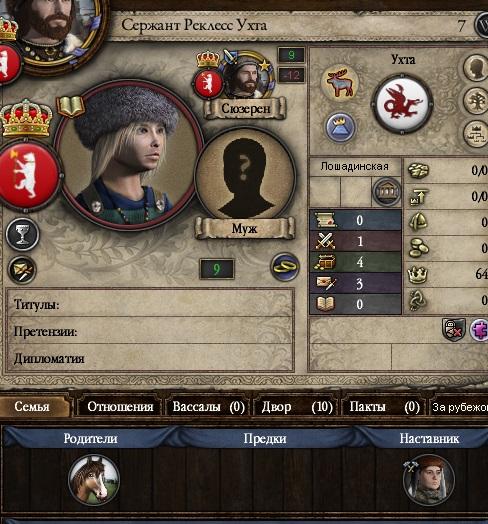This screenshot has height=524, width=488.
Task: Open the Пакты (0) tab
Action: (x=384, y=406)
